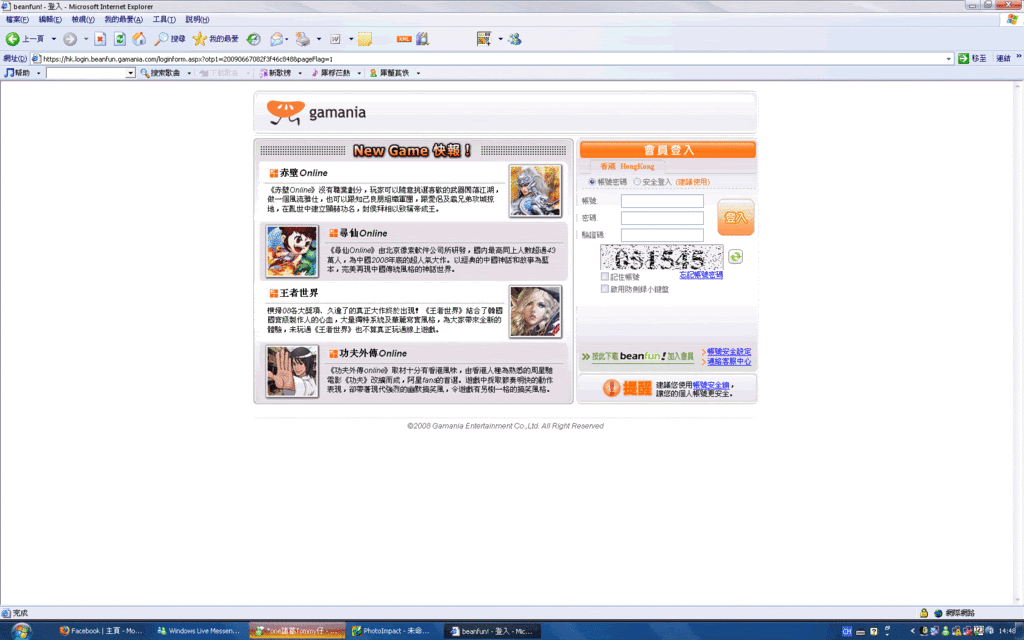
Task: Expand new songs chart dropdown arrow
Action: tap(300, 73)
